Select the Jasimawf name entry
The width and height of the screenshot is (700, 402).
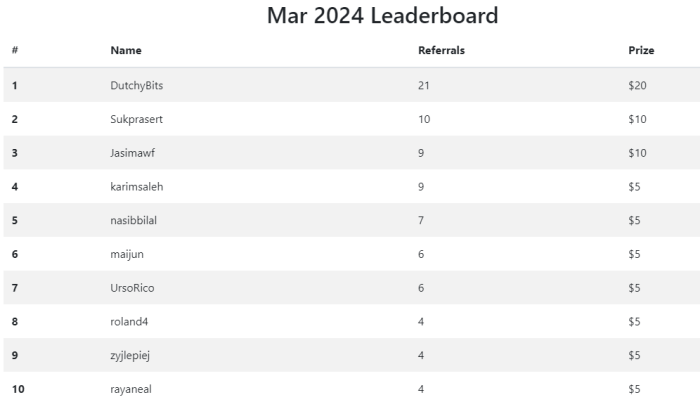(133, 153)
